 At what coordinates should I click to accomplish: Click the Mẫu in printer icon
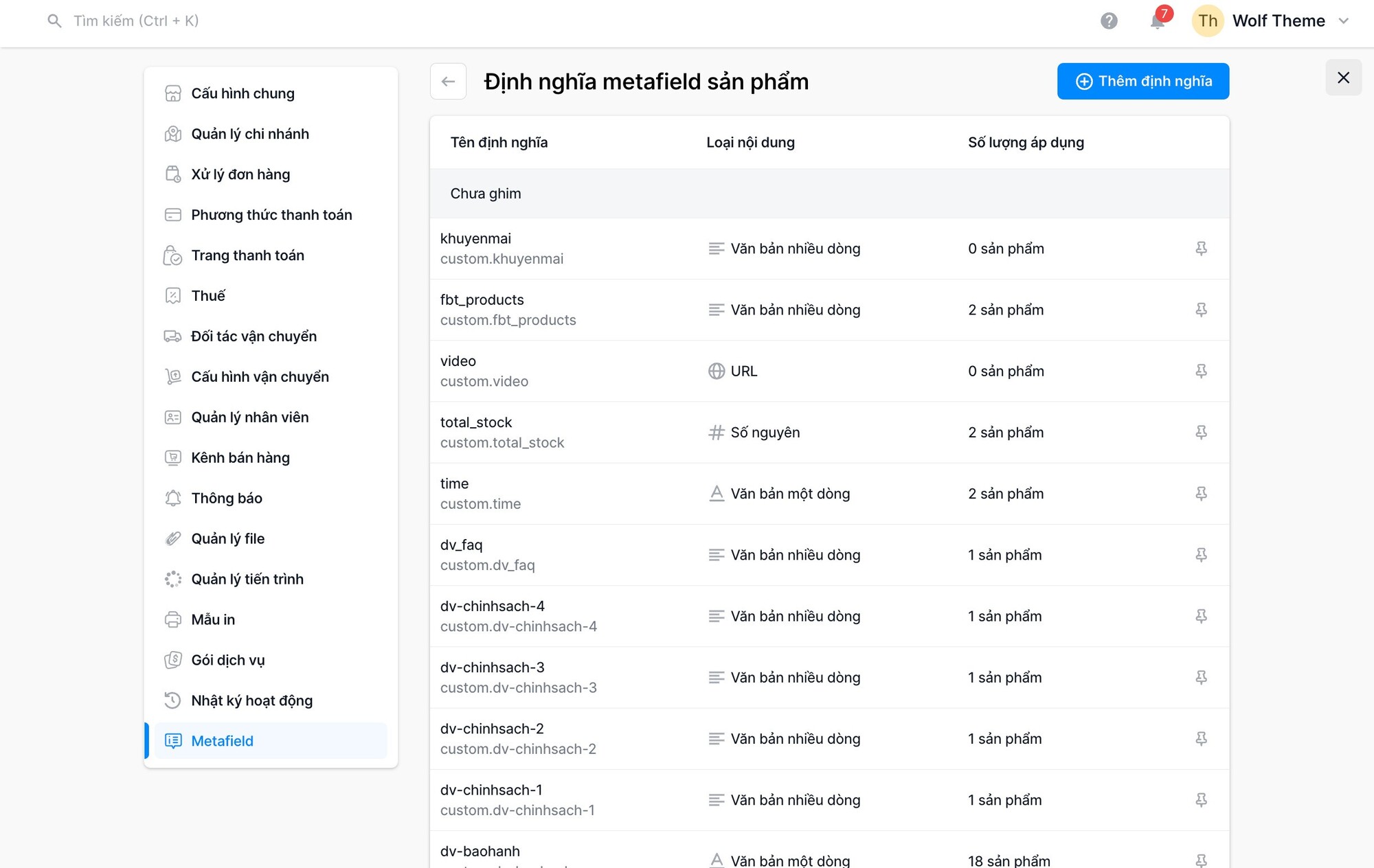[x=173, y=619]
